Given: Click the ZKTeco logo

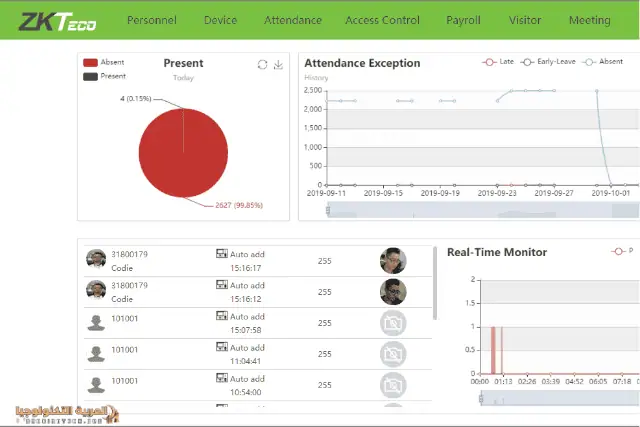Looking at the screenshot, I should 58,22.
